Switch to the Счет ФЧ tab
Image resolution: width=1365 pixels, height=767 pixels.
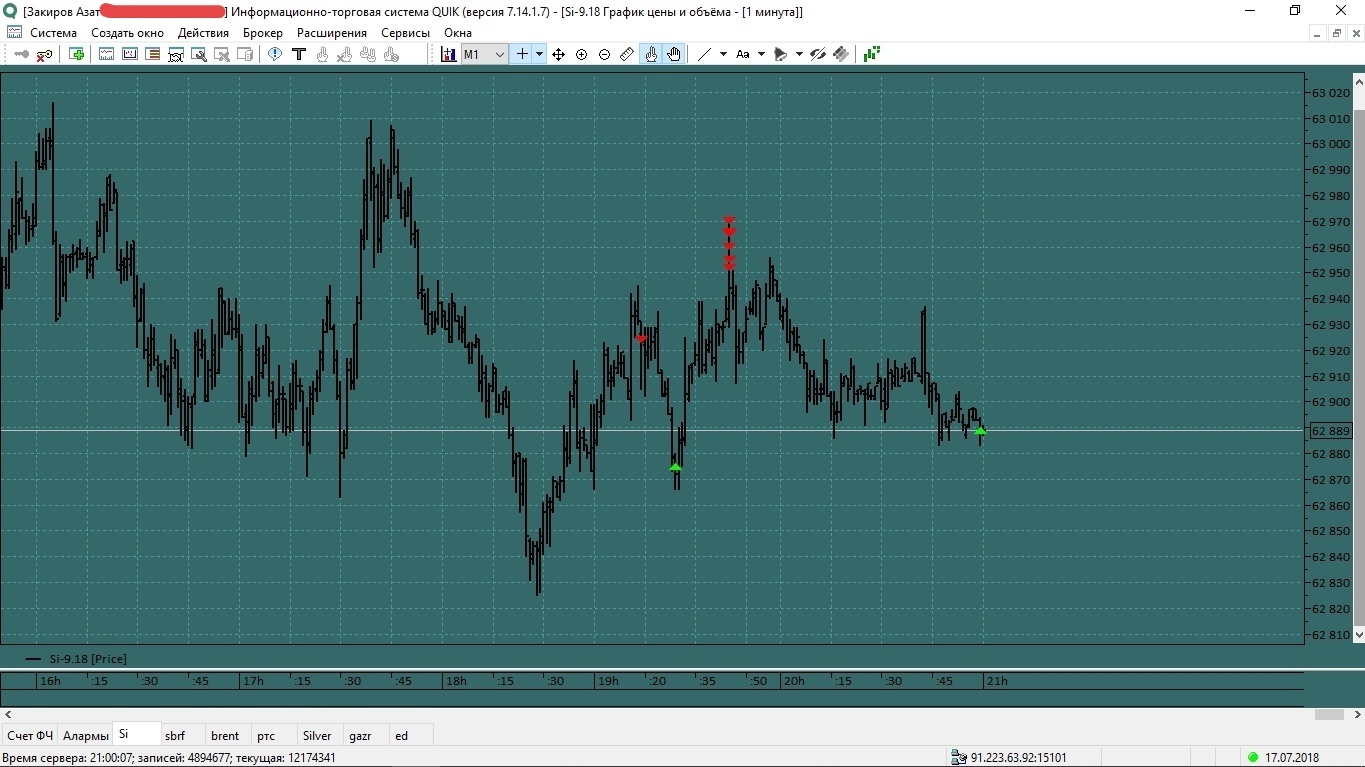click(30, 735)
